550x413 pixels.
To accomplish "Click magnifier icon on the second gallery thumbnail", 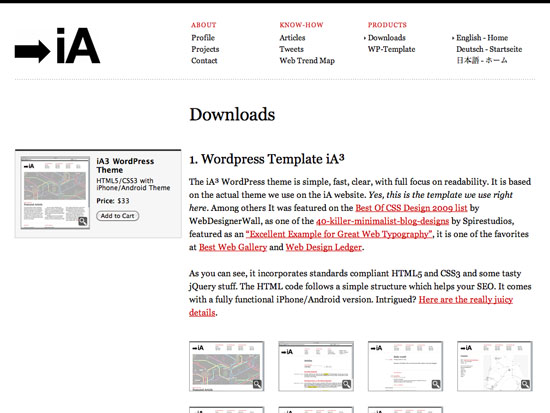I will click(347, 384).
